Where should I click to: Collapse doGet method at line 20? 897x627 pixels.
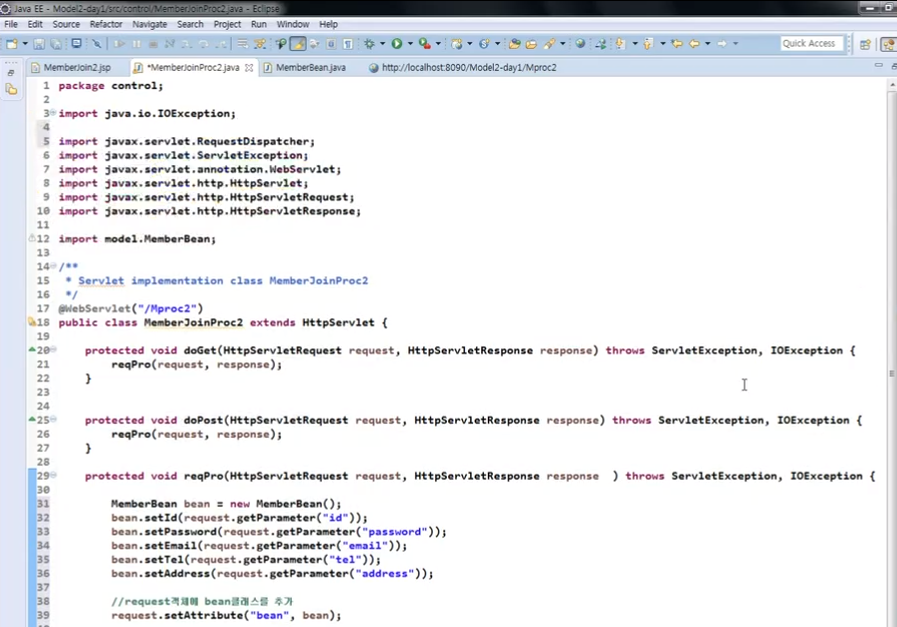[x=53, y=350]
